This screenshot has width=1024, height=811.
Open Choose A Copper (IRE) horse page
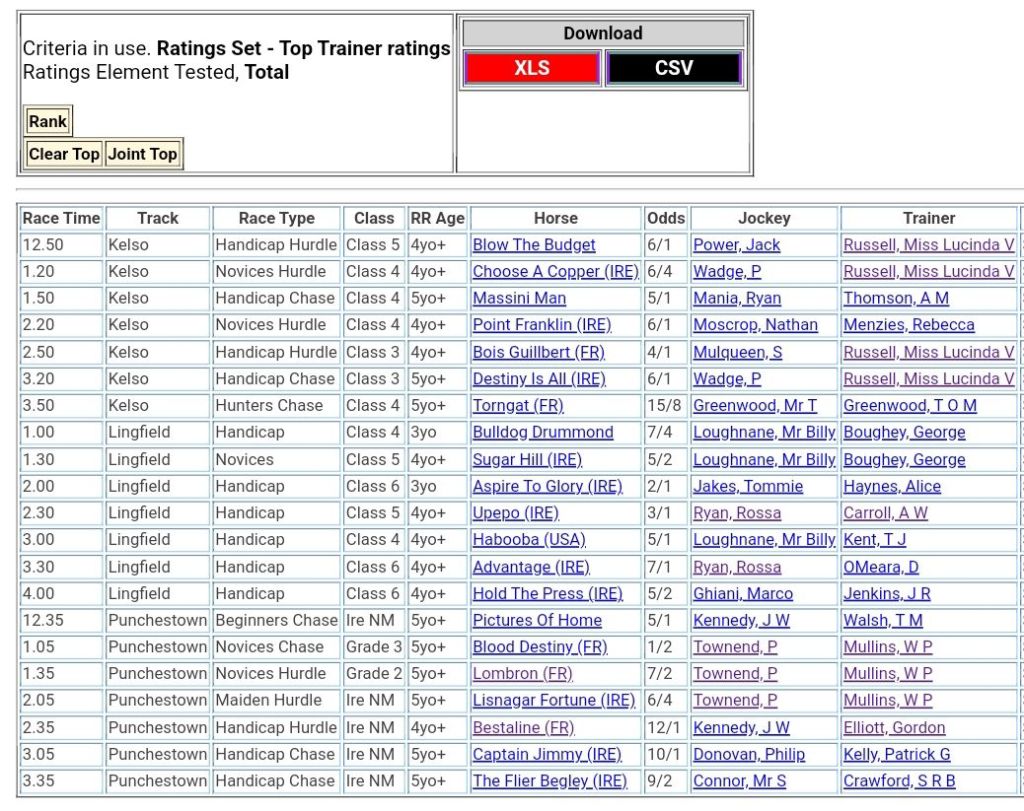pos(555,272)
